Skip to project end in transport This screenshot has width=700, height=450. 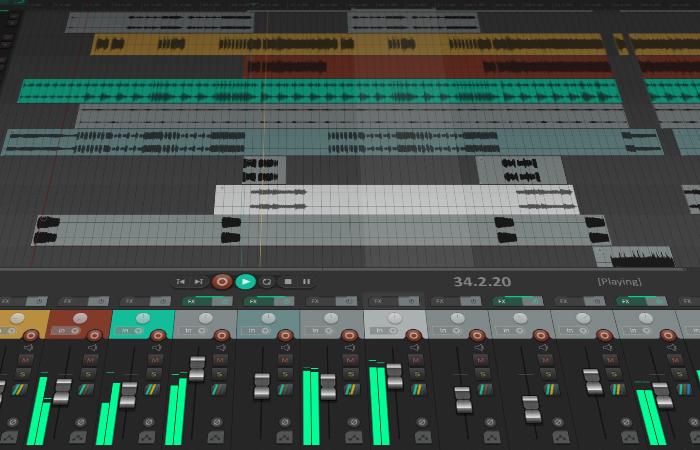coord(199,282)
